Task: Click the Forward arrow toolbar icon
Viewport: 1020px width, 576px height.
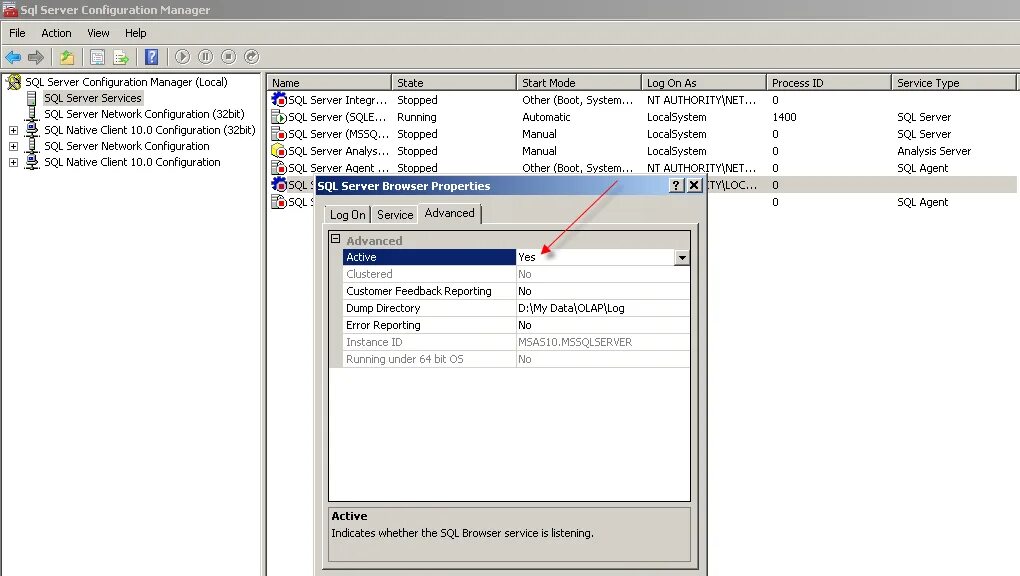Action: point(36,57)
